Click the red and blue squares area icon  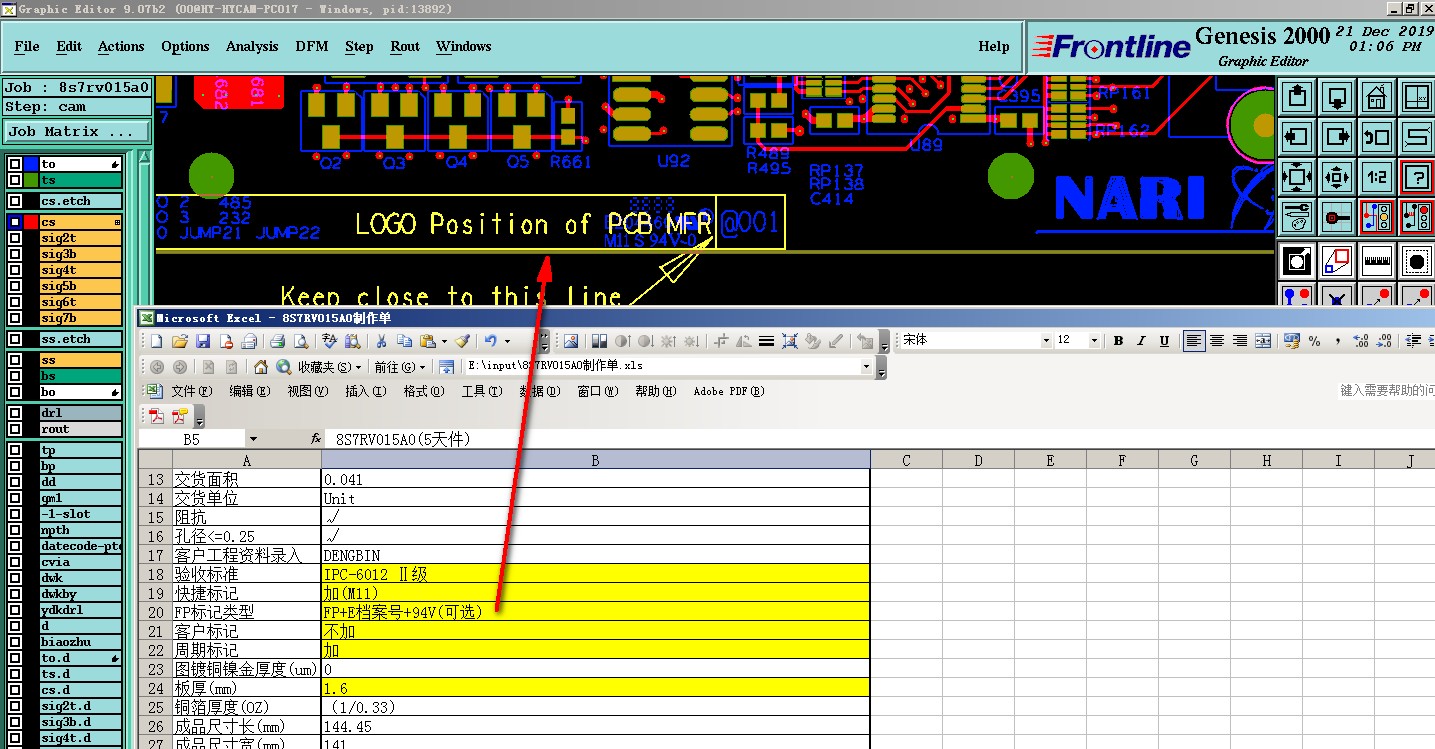click(x=1337, y=261)
